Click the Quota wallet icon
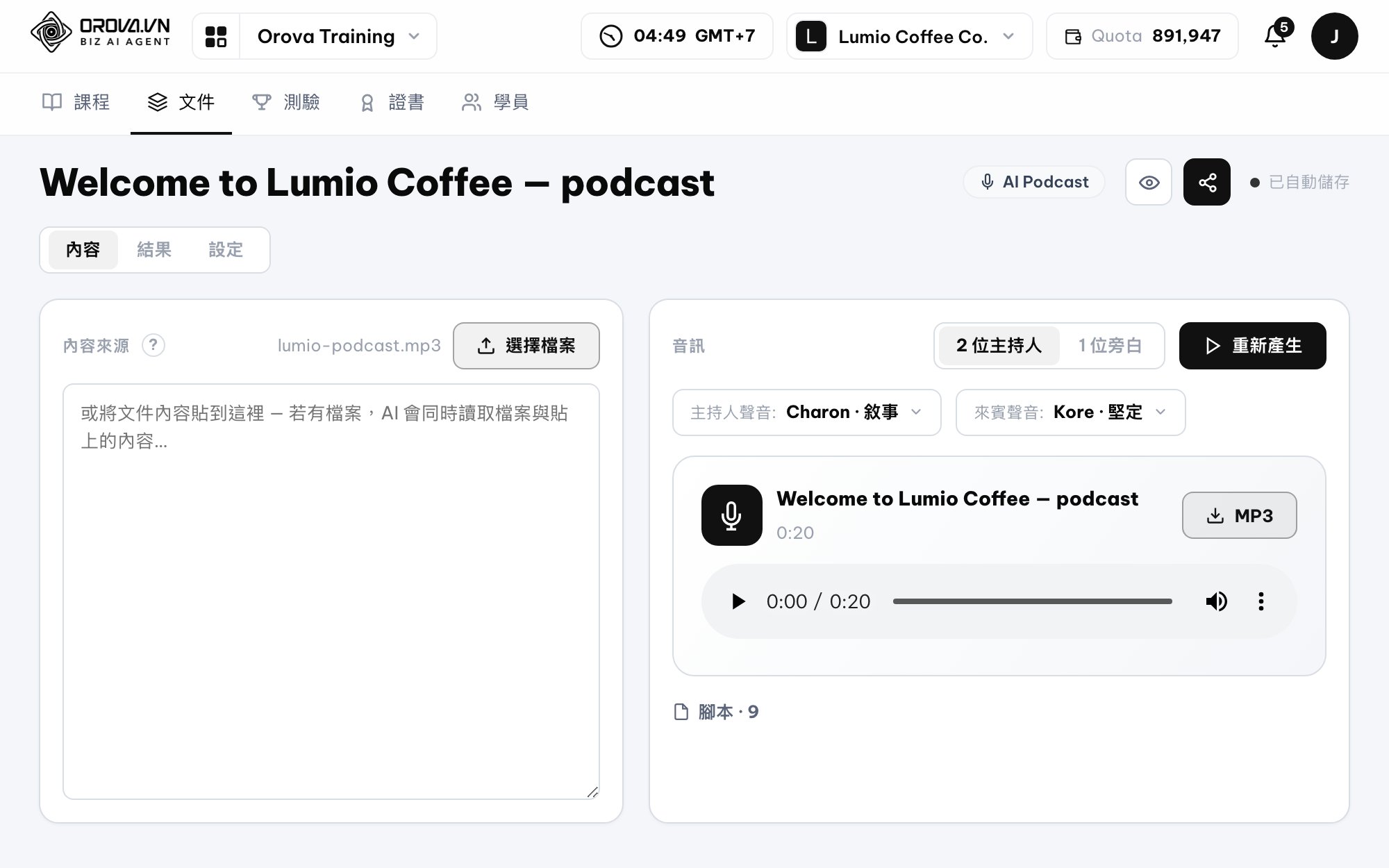This screenshot has width=1389, height=868. pyautogui.click(x=1073, y=36)
